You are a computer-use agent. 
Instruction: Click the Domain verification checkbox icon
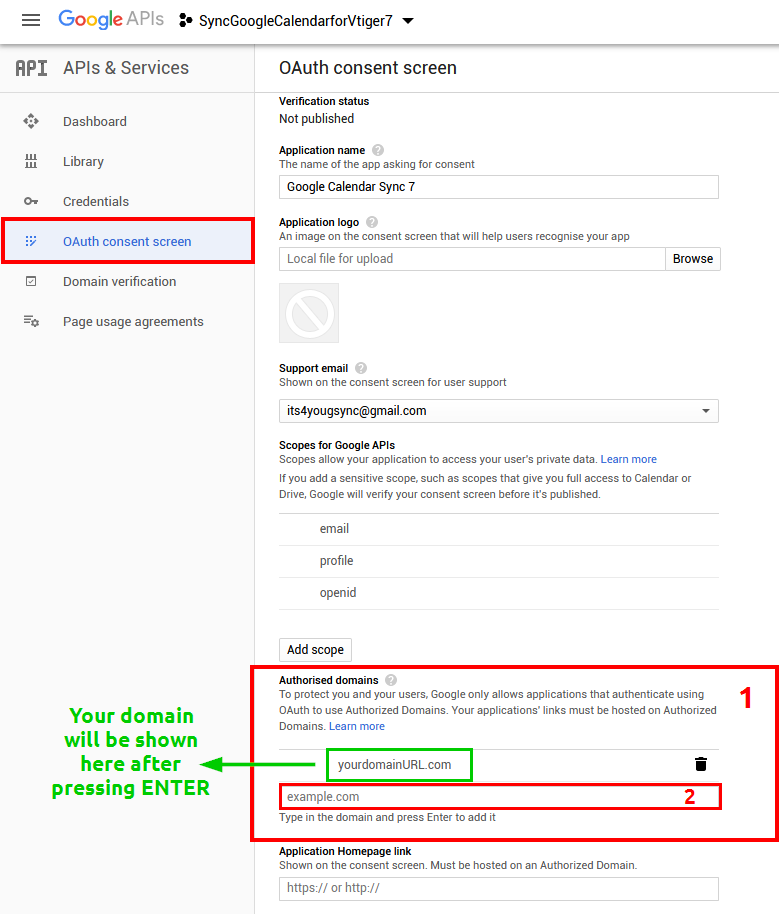(31, 281)
